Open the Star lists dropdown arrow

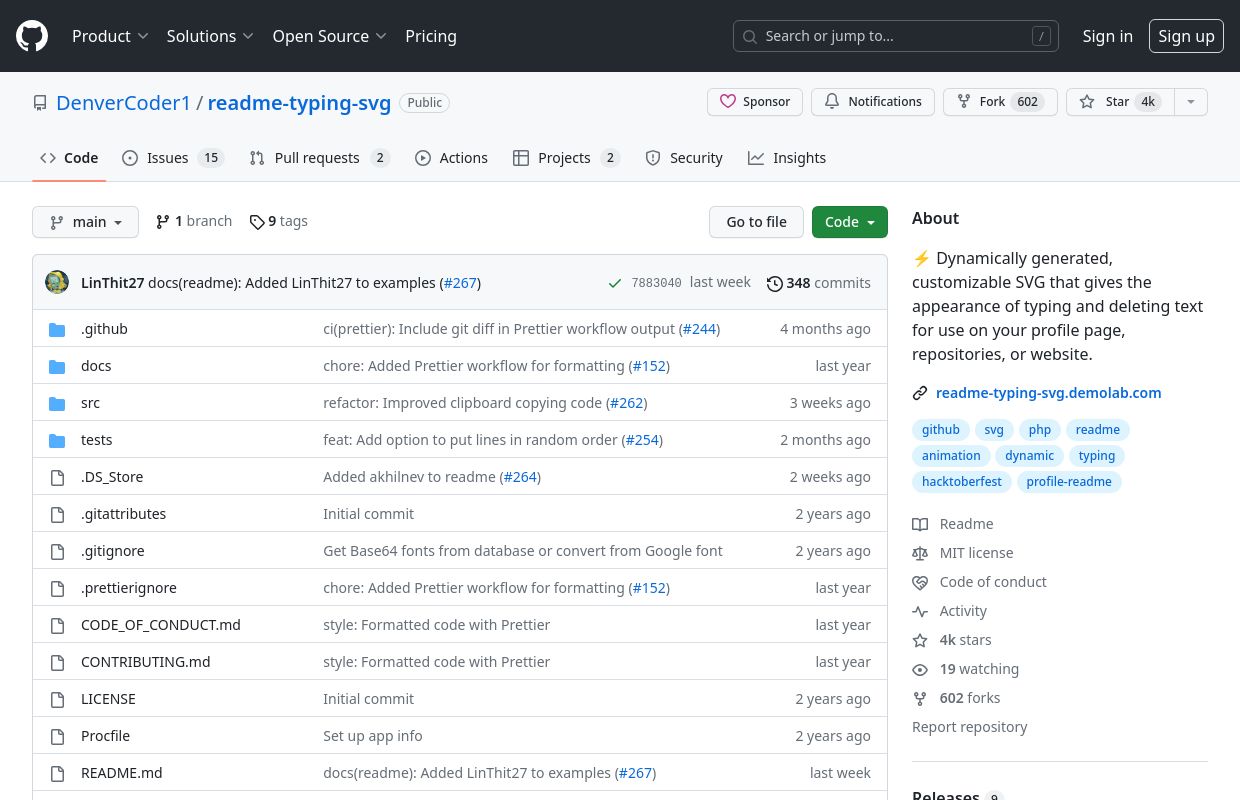coord(1190,102)
